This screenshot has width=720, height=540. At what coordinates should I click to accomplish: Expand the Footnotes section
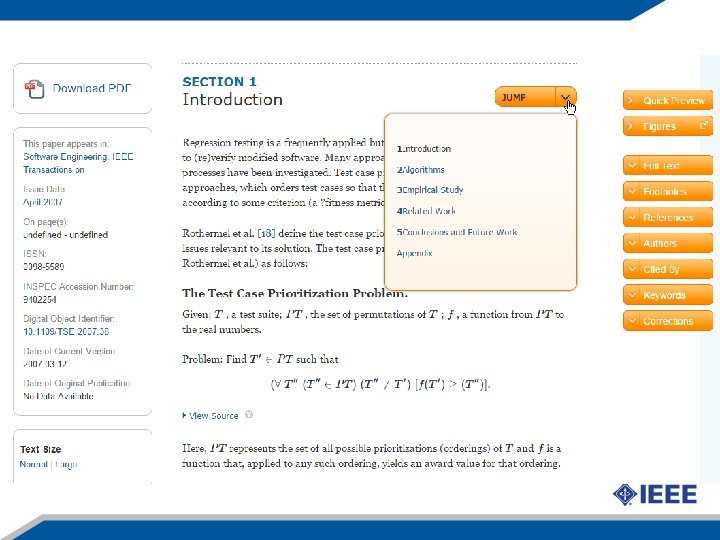pyautogui.click(x=668, y=191)
